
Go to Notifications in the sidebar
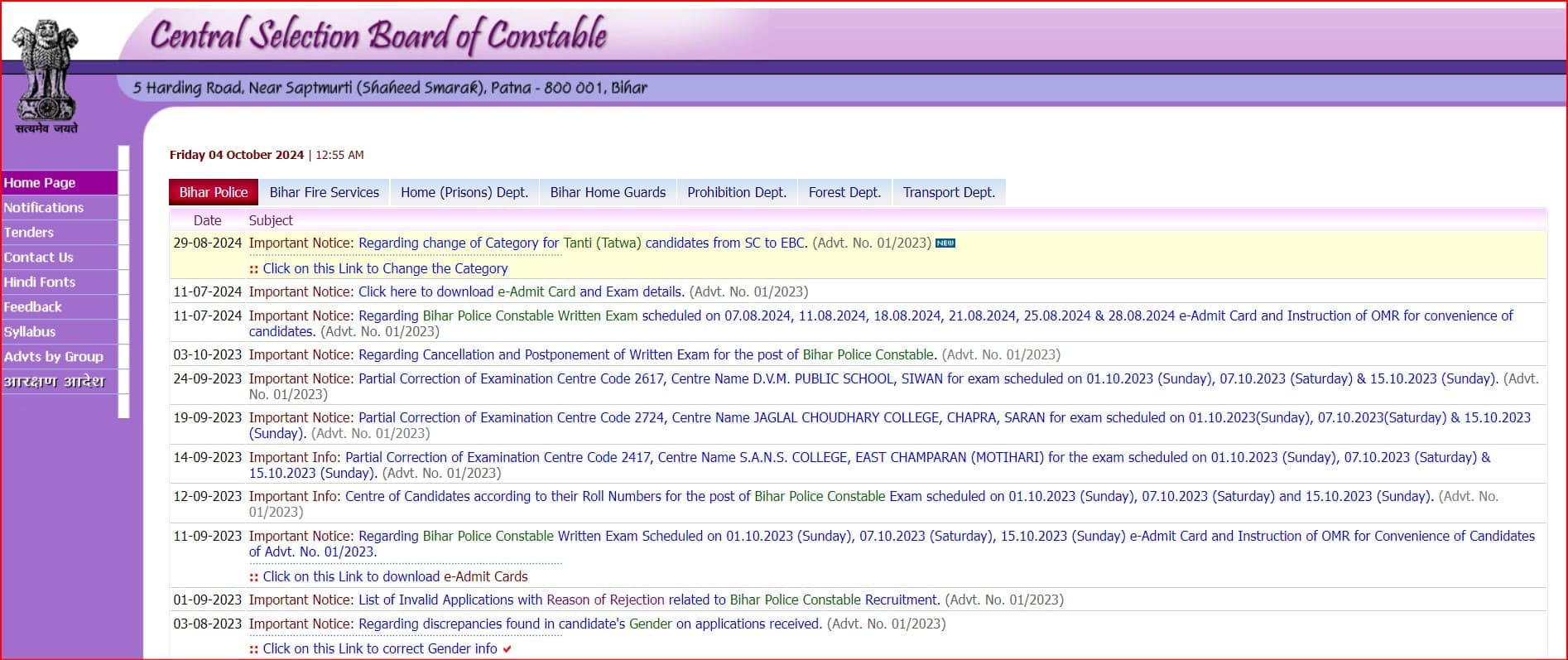tap(60, 207)
